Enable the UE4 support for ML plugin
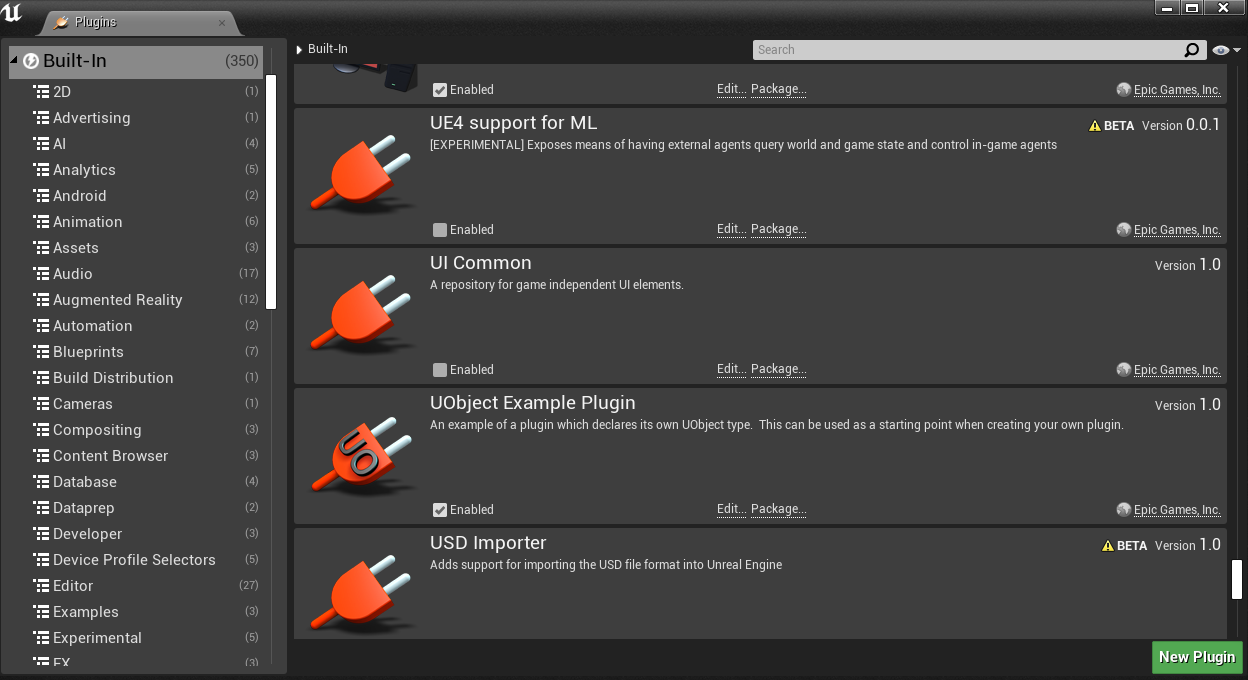 tap(440, 230)
